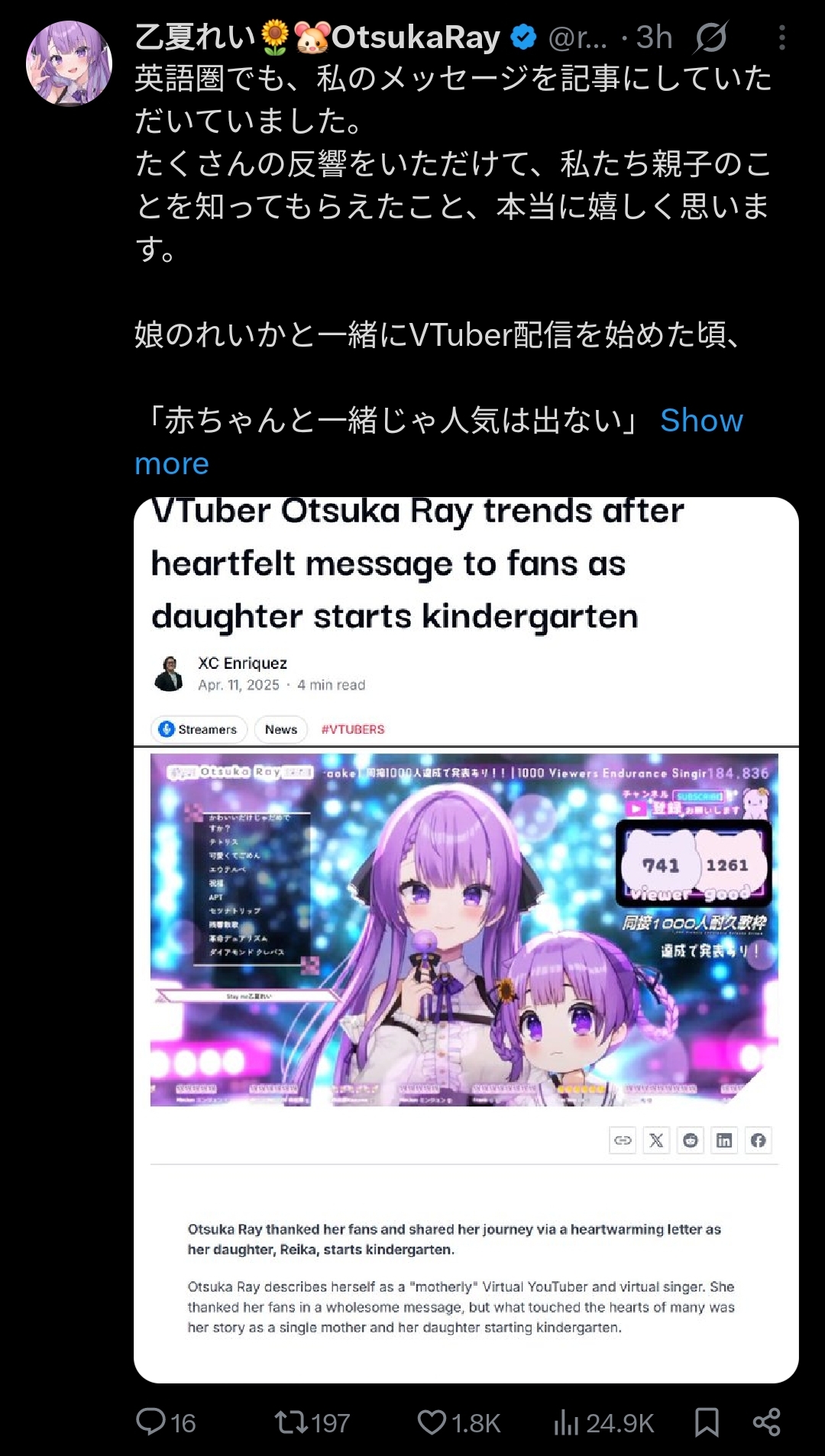Screen dimensions: 825x1456
Task: Open the purple-haired VTuber stream image
Action: pyautogui.click(x=464, y=929)
